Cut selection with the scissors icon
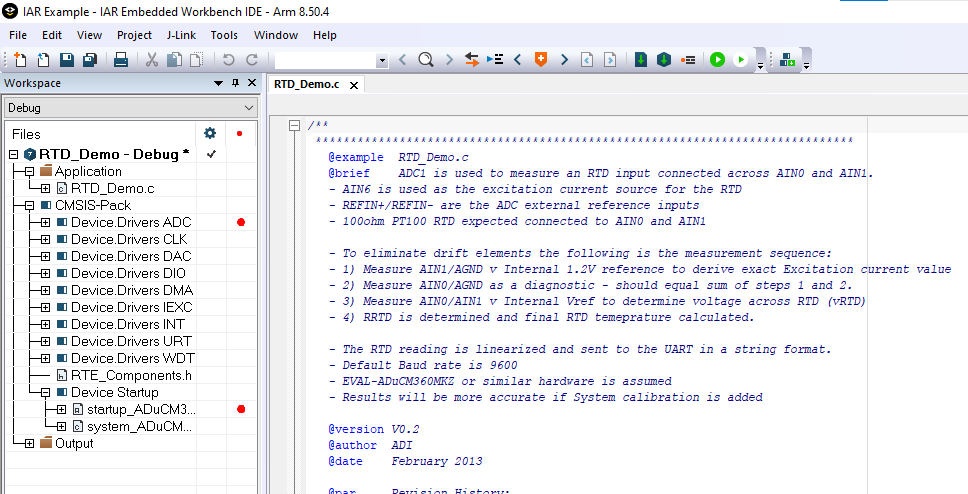 click(x=152, y=60)
